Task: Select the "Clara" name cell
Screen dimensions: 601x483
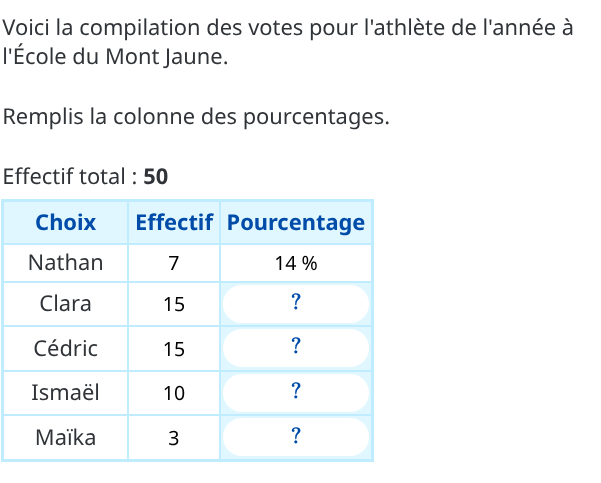Action: click(66, 304)
